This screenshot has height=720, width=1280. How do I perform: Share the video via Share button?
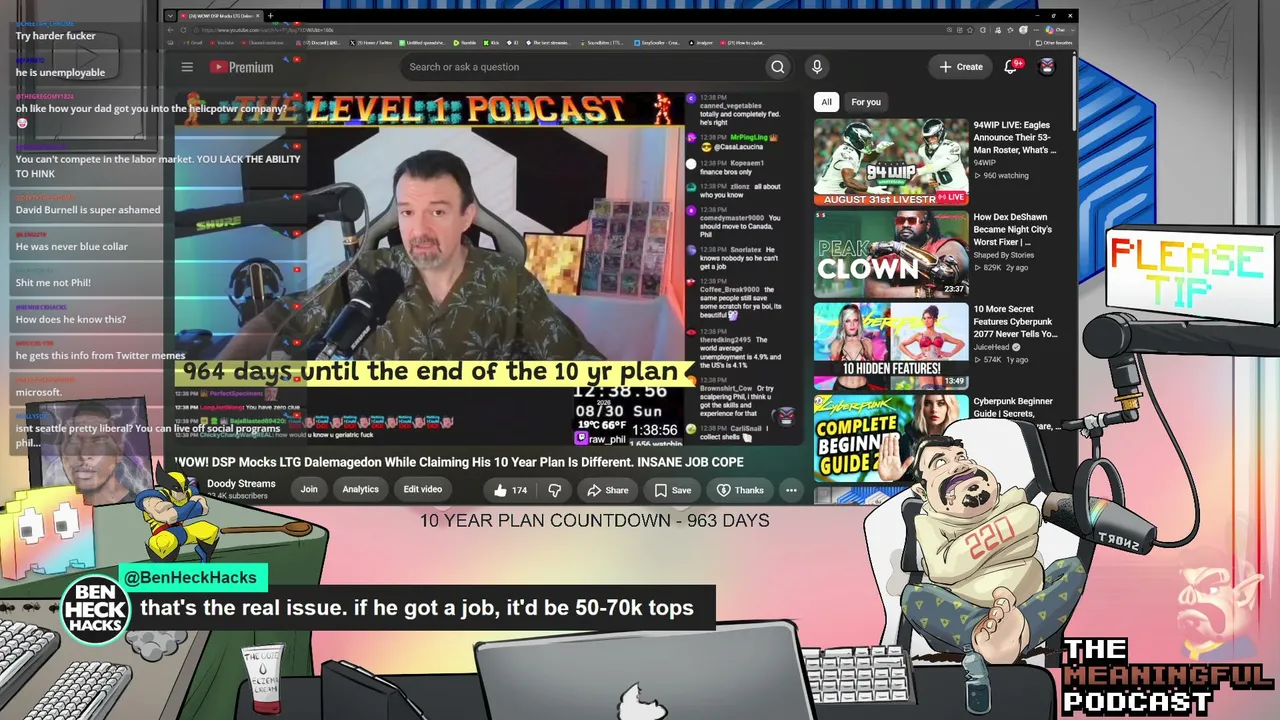point(608,490)
